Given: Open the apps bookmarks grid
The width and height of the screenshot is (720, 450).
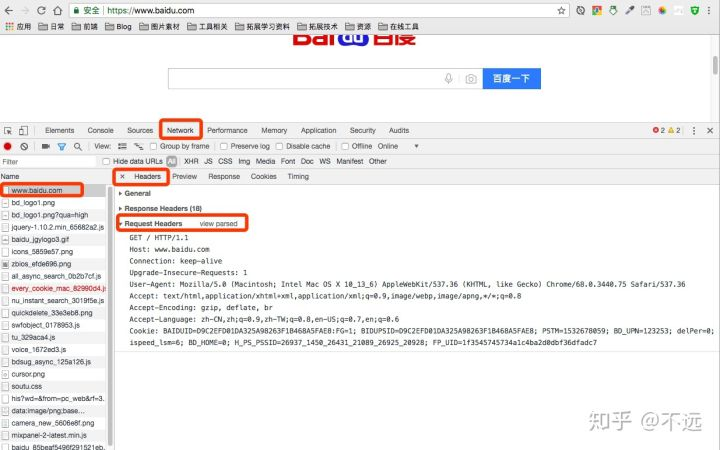Looking at the screenshot, I should pos(18,27).
